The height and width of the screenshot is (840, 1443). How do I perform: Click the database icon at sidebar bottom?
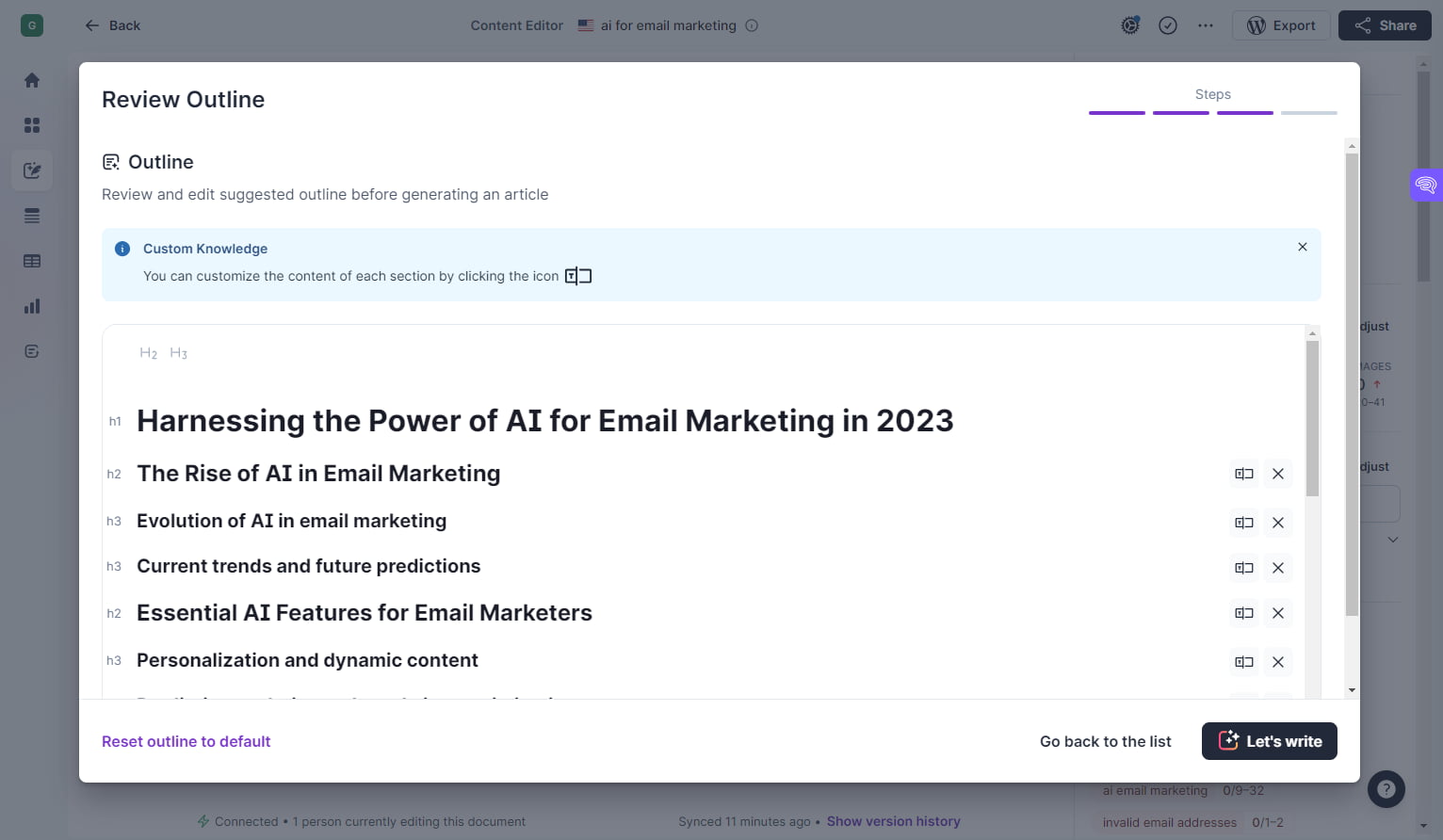pyautogui.click(x=31, y=350)
